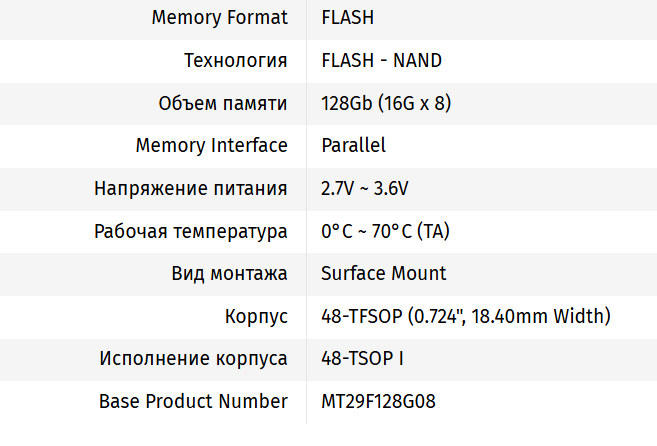Select the "MT29F128G08" product number
This screenshot has width=657, height=446.
click(378, 401)
